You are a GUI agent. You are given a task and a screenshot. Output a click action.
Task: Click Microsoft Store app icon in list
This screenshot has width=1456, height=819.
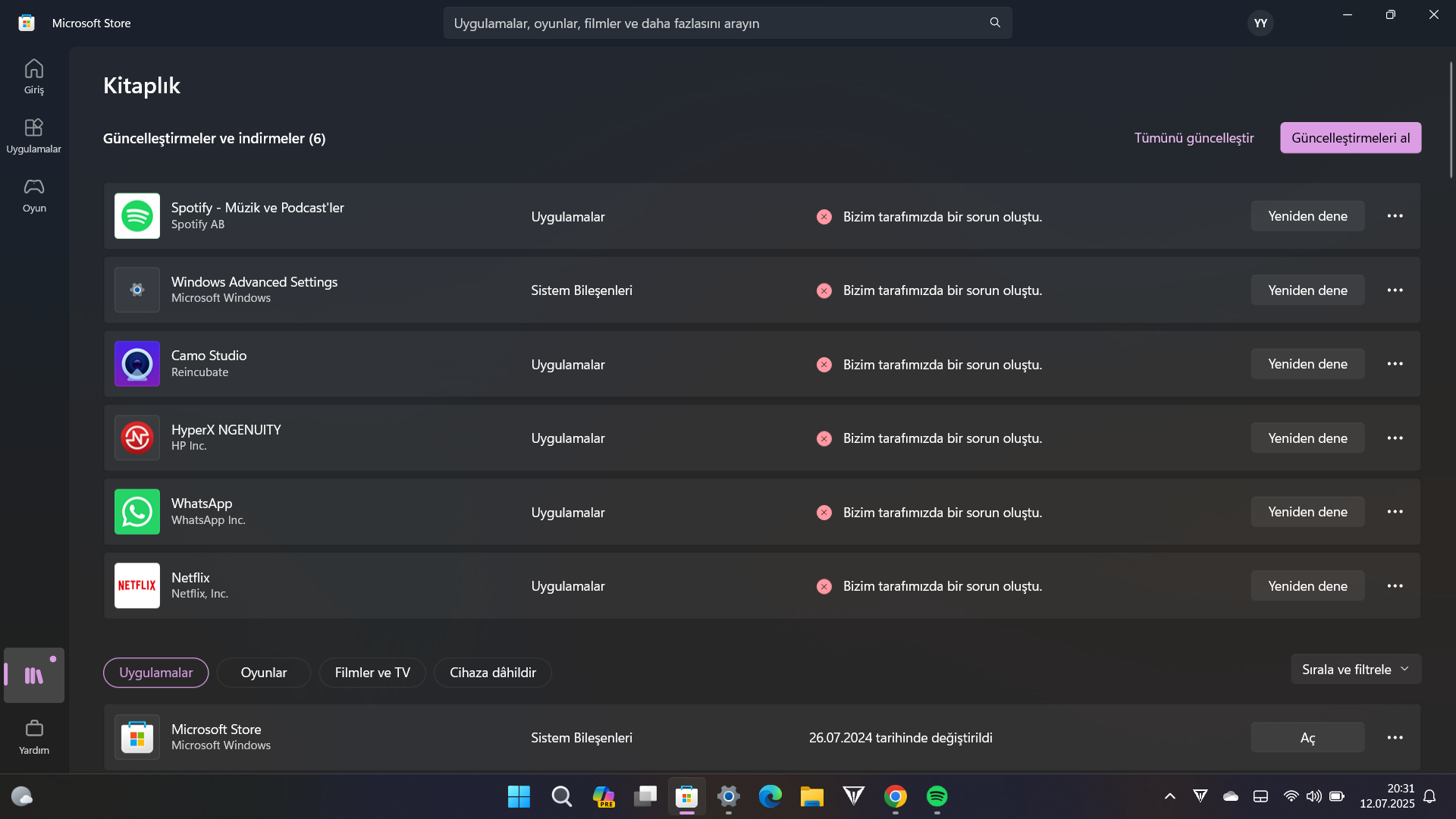[137, 737]
